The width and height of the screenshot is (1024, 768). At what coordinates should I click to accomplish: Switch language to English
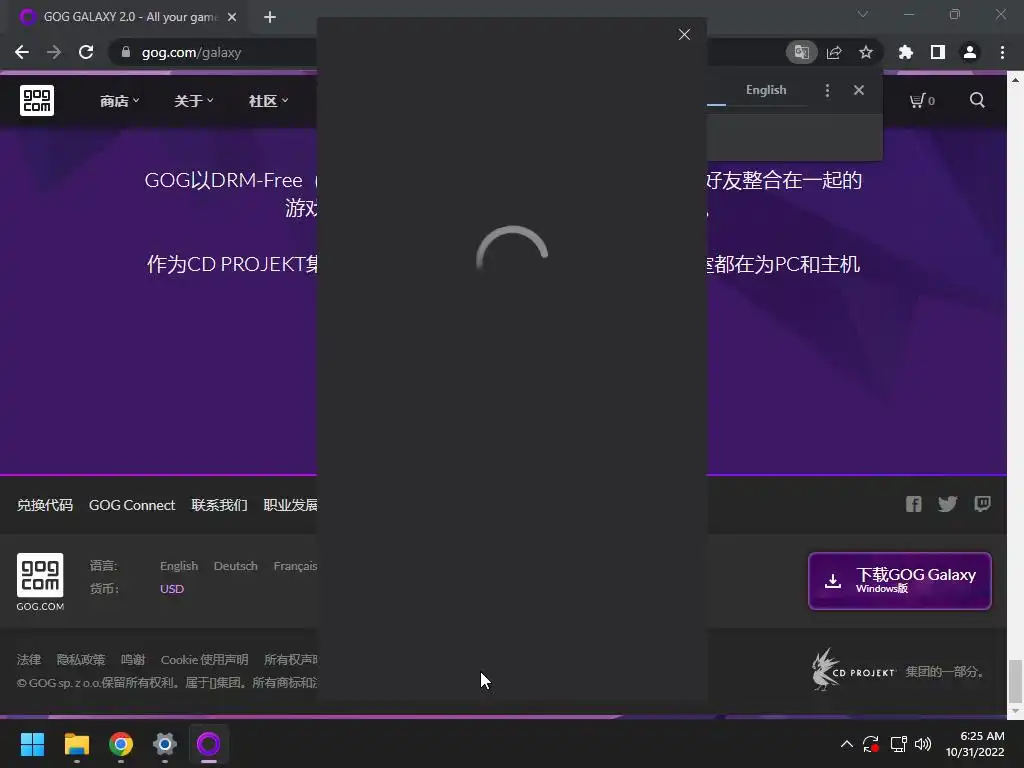[179, 566]
